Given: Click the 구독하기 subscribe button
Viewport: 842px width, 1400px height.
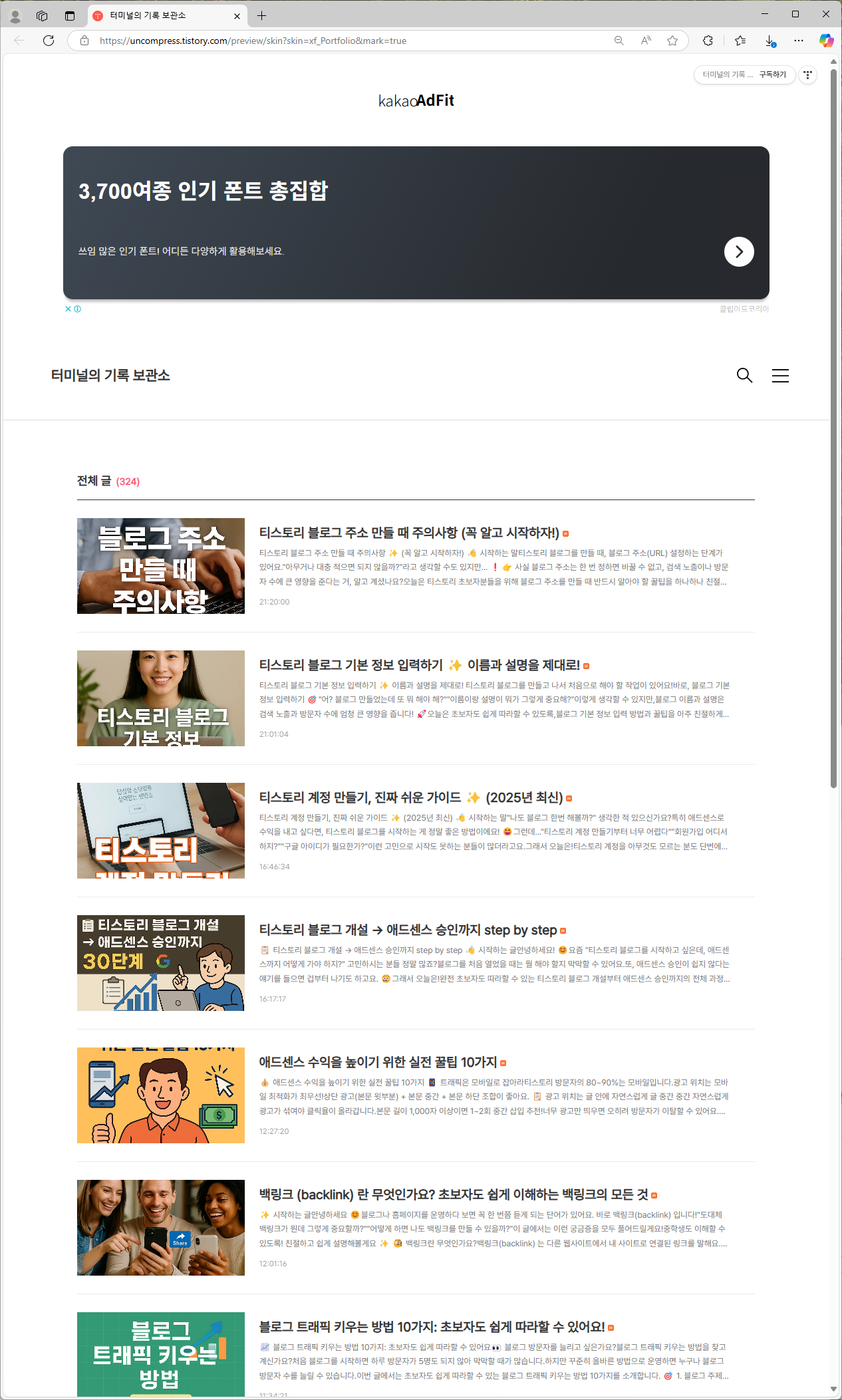Looking at the screenshot, I should [x=773, y=74].
